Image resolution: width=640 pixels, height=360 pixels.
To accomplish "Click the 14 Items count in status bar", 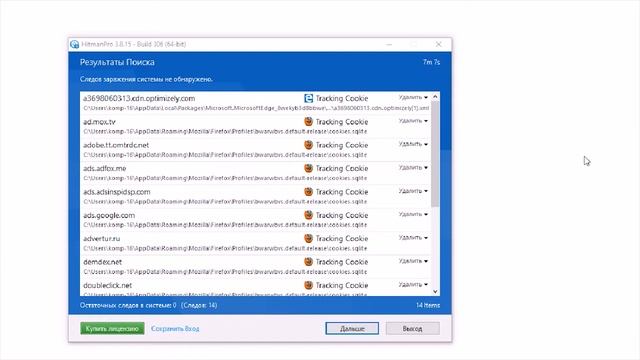I will [x=428, y=305].
